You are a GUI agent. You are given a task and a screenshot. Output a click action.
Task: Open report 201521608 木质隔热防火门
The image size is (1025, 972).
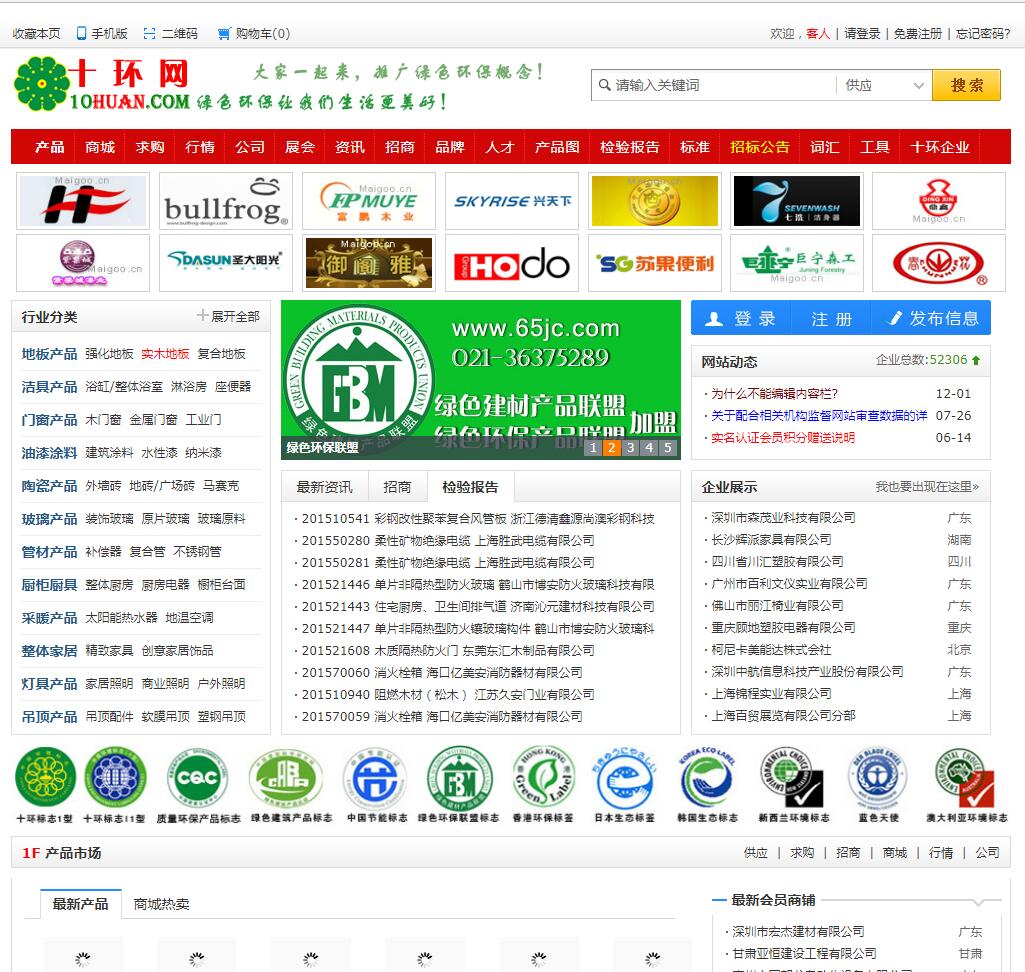pos(448,650)
